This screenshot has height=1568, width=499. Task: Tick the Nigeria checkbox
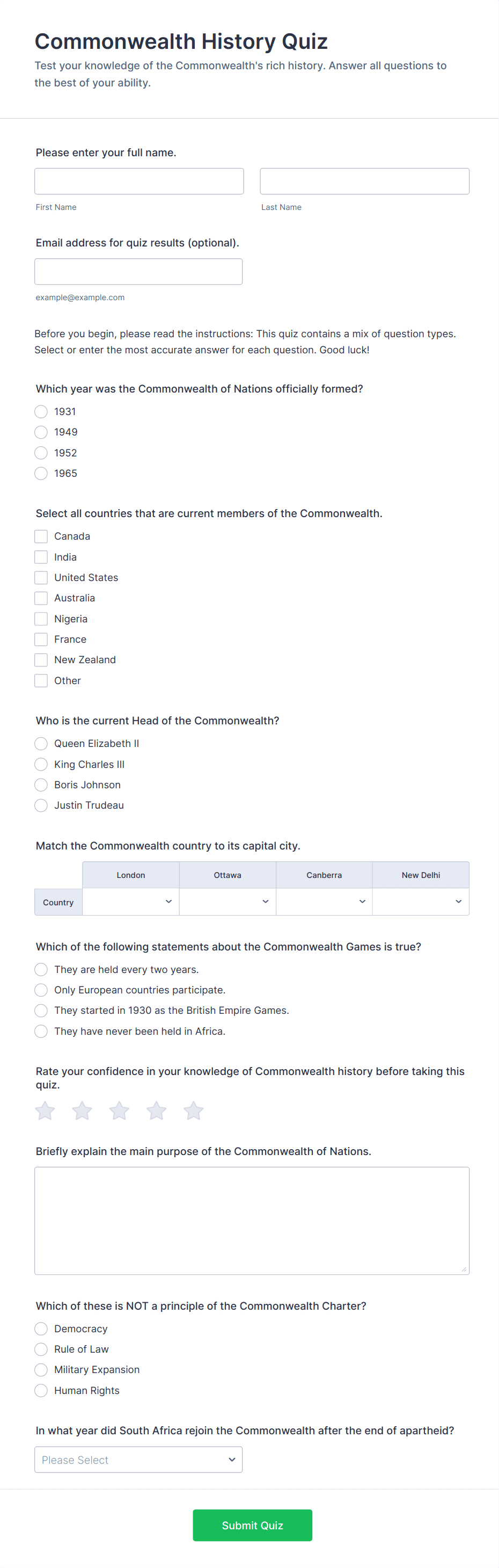click(41, 619)
